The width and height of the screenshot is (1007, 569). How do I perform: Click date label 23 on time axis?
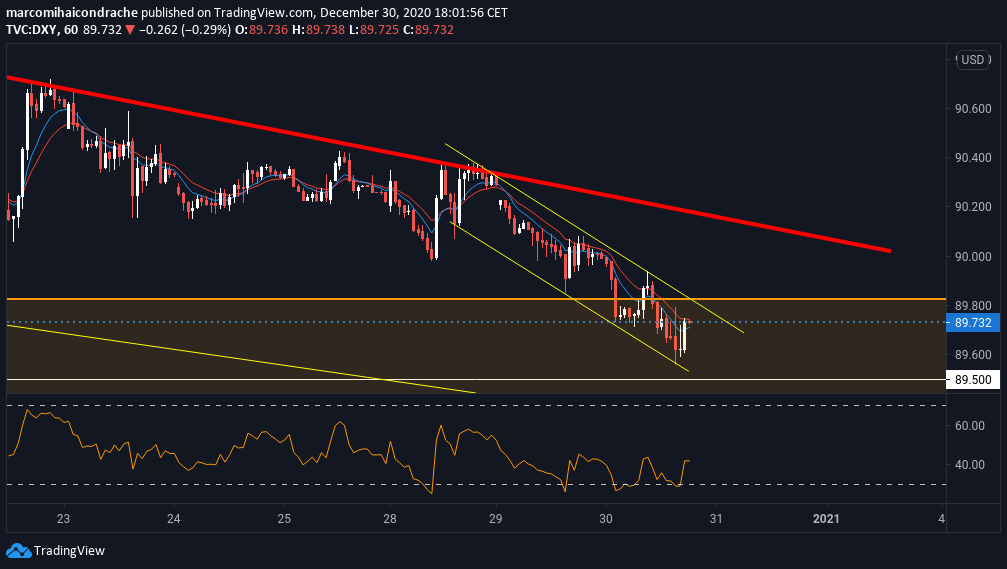(63, 518)
